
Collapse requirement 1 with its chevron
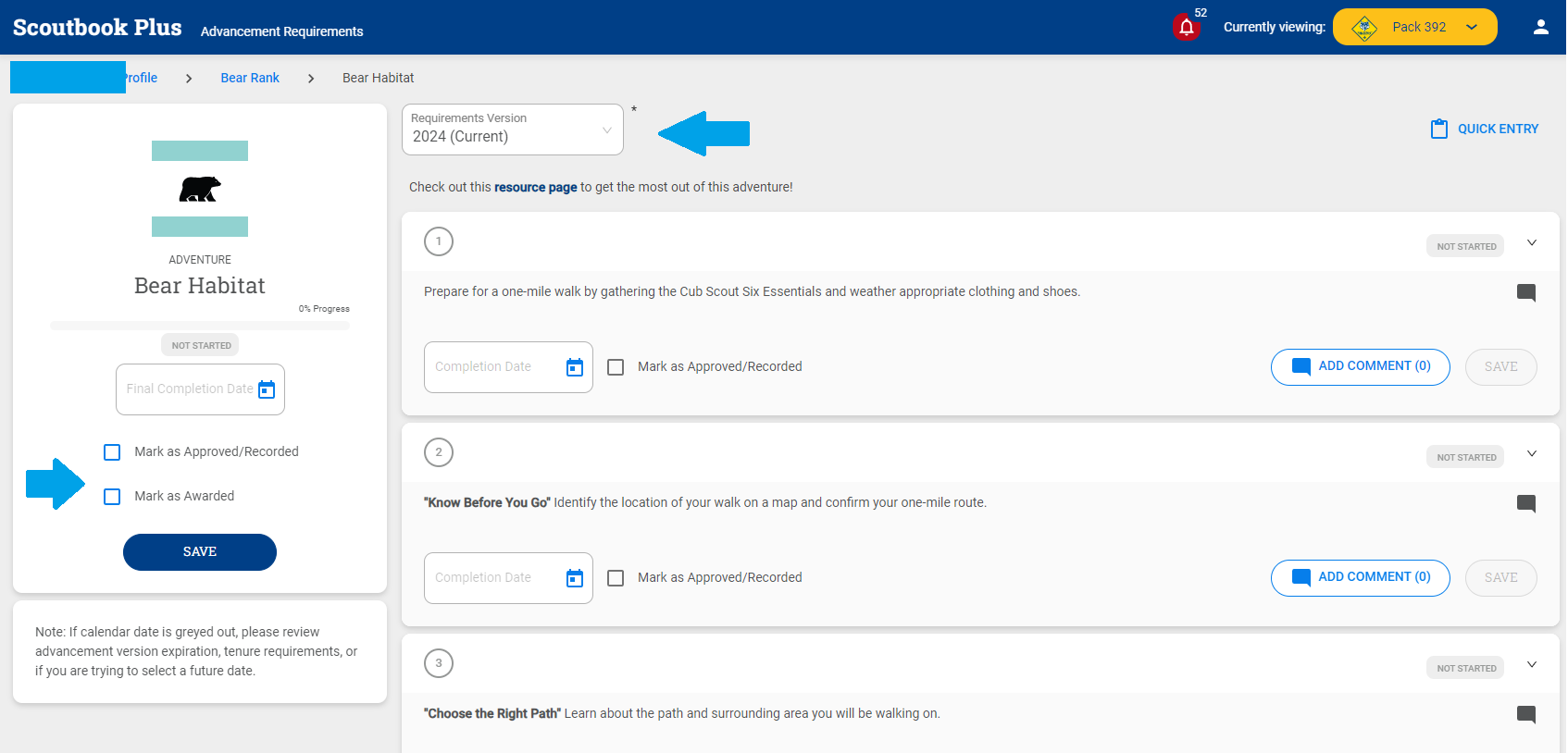pyautogui.click(x=1532, y=242)
